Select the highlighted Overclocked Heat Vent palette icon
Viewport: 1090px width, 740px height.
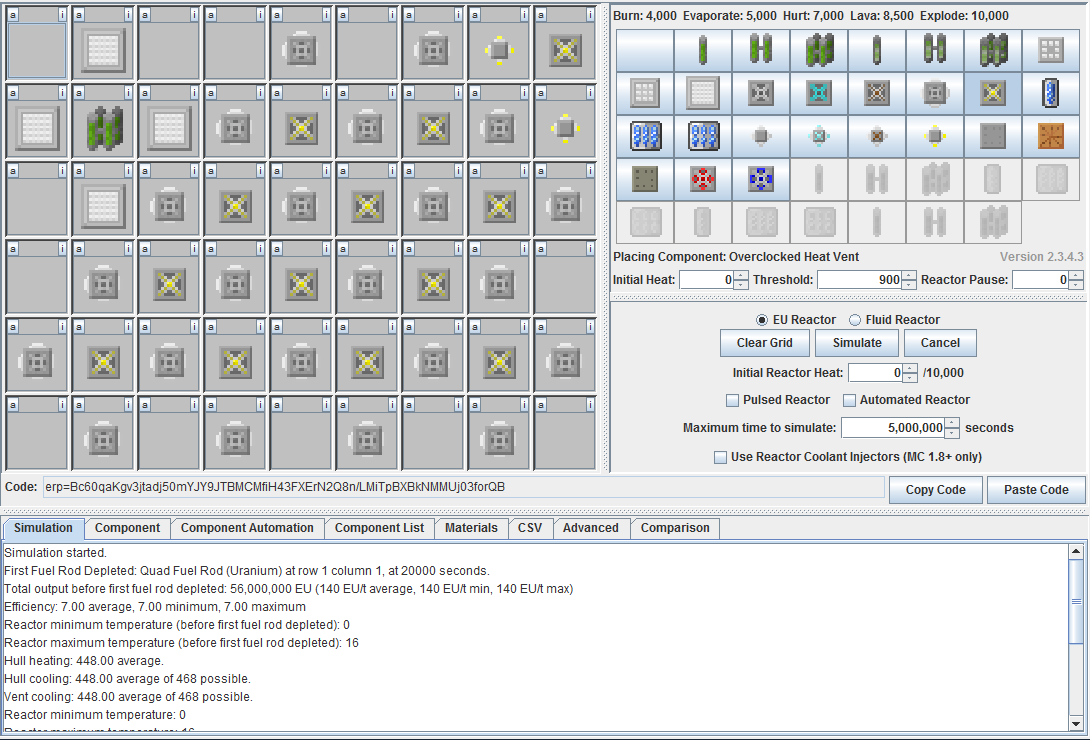click(x=993, y=93)
